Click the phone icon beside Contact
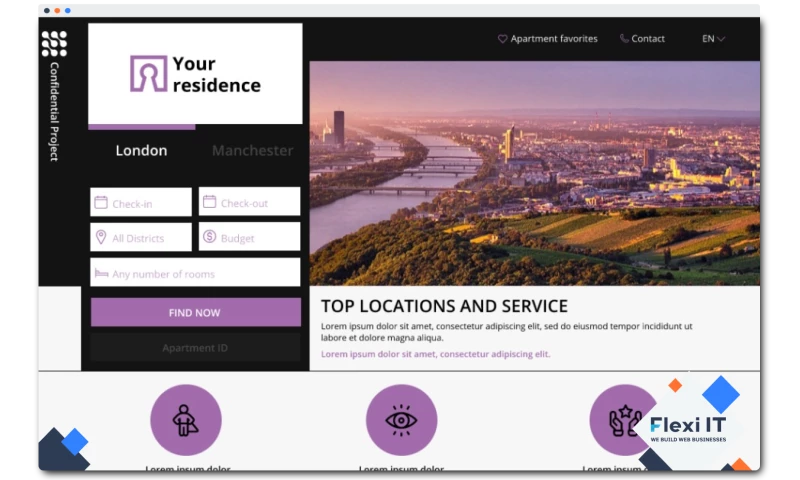This screenshot has height=480, width=800. point(623,39)
